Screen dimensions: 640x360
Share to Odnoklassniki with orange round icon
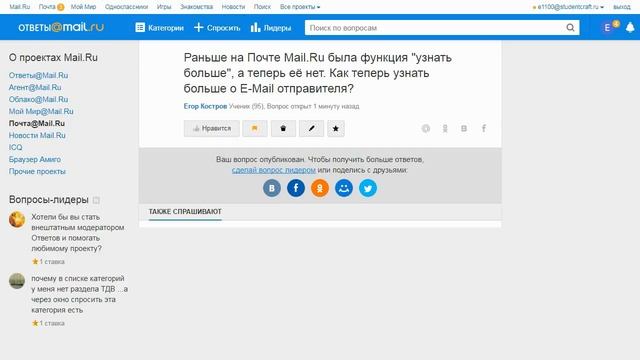coord(320,188)
